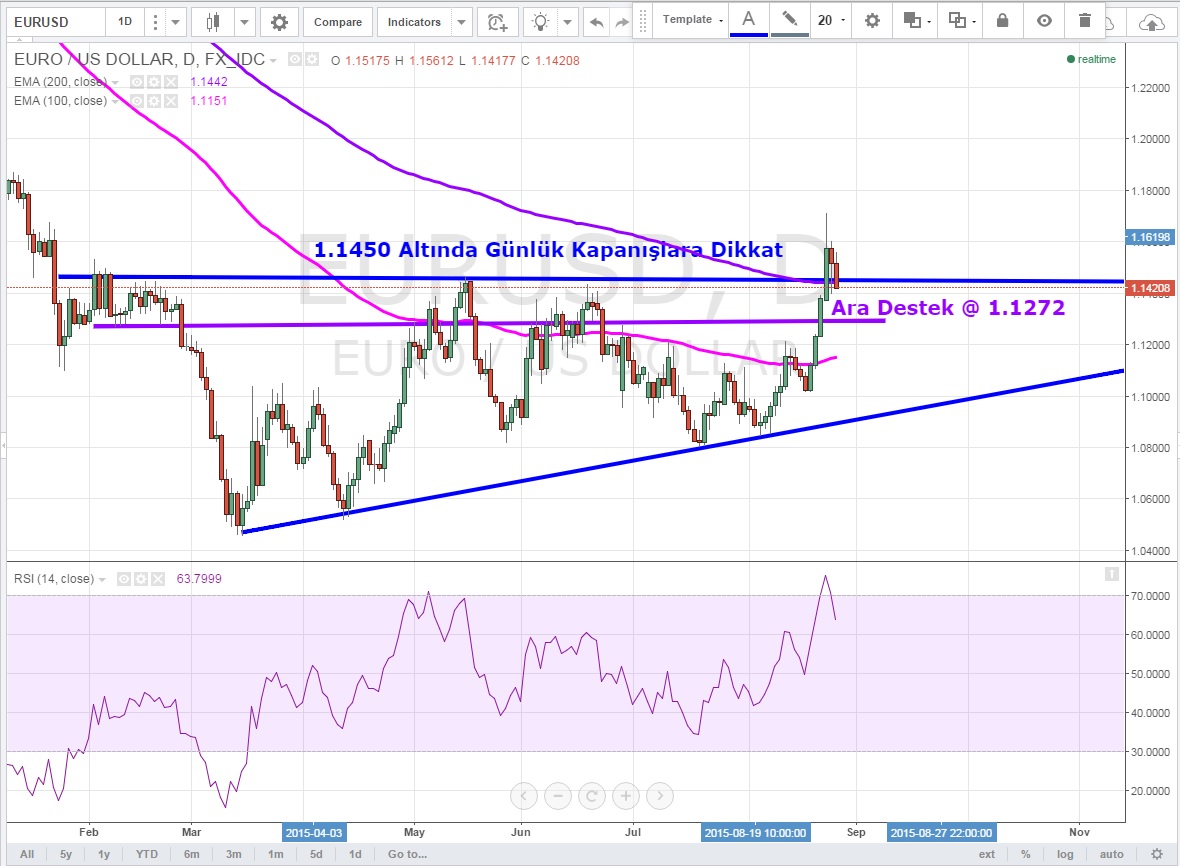
Task: Expand the Template dropdown
Action: pos(693,20)
